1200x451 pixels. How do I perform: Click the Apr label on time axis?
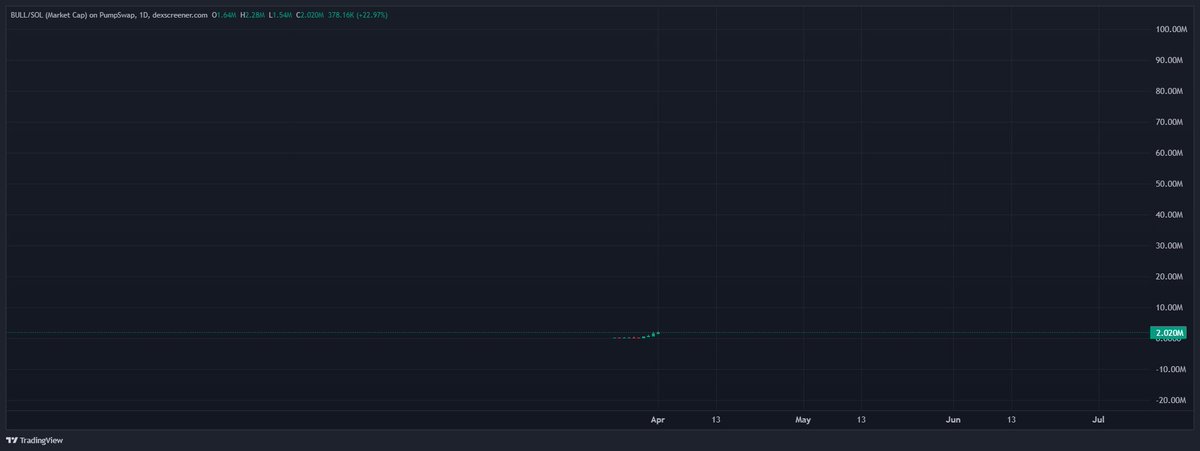[657, 420]
